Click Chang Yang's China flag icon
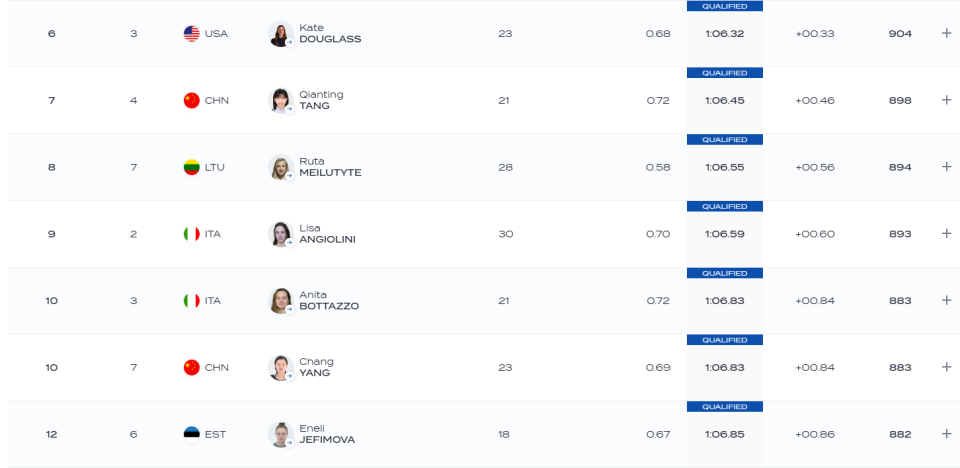The image size is (960, 468). pyautogui.click(x=192, y=368)
